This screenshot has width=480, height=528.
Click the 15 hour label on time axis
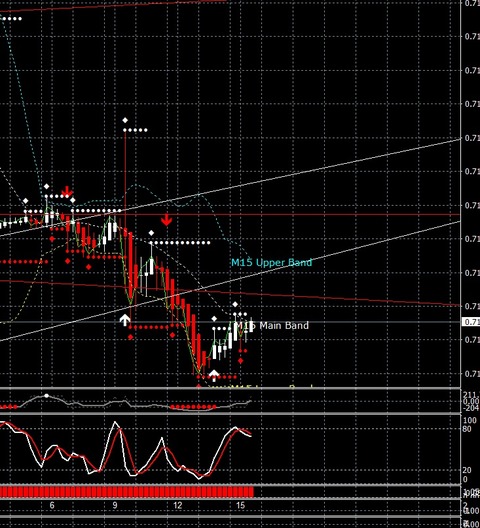(240, 505)
